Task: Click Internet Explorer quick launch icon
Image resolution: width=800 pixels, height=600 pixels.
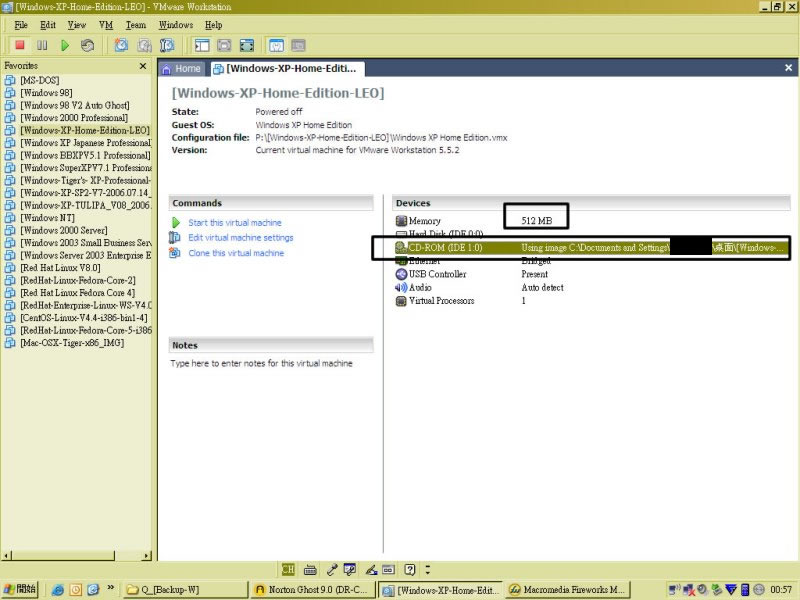Action: click(x=58, y=590)
